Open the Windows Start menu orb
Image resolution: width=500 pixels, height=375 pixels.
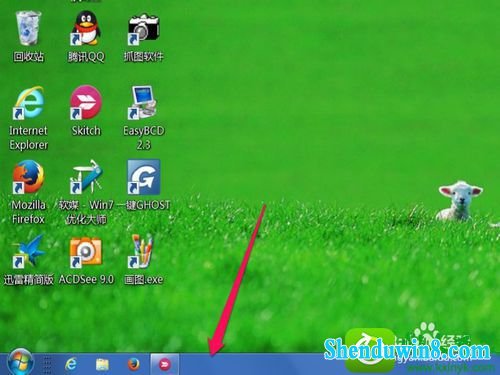[x=20, y=362]
